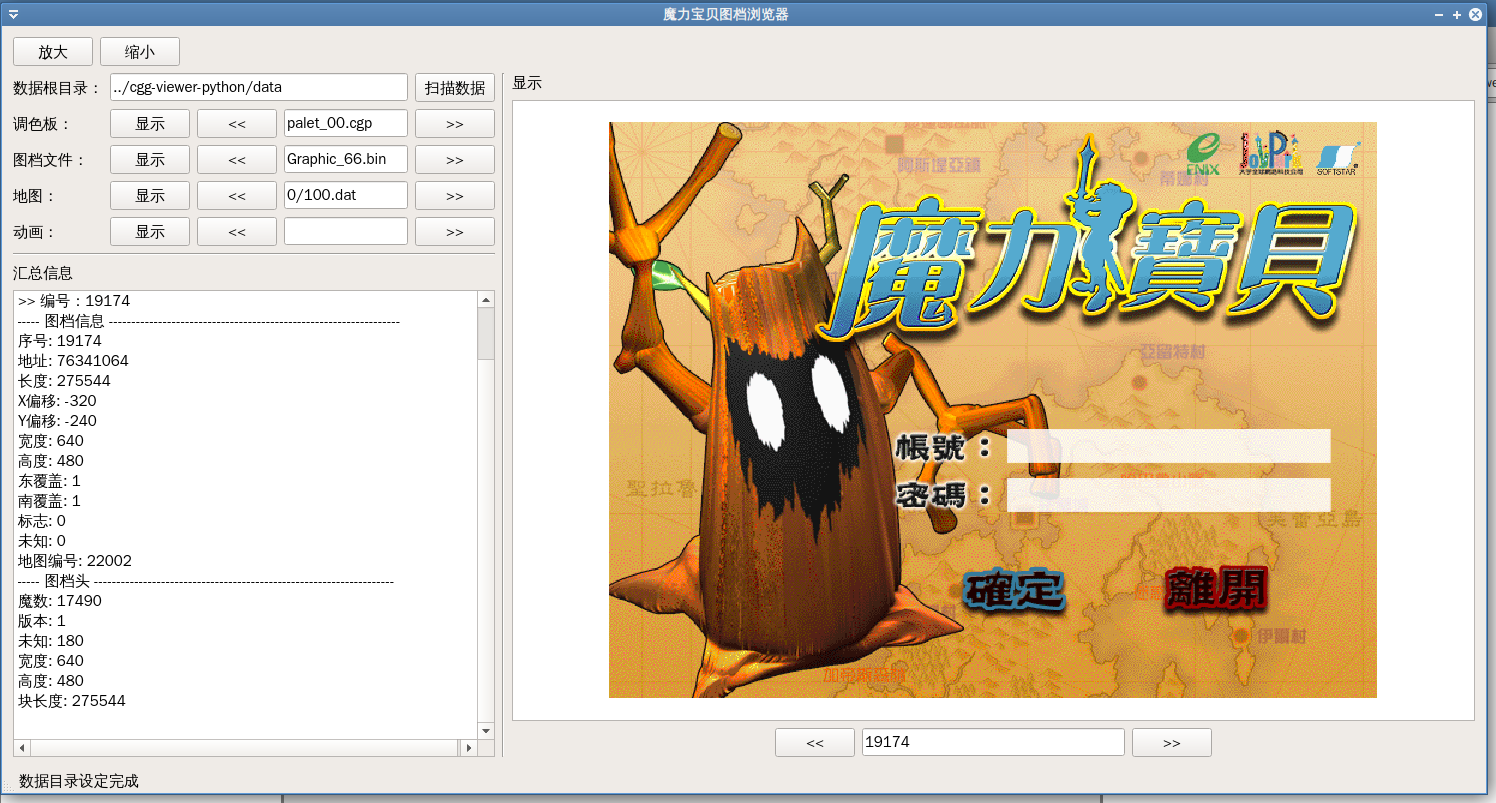Screen dimensions: 1496x803
Task: Select the 19174 image number field
Action: point(993,743)
